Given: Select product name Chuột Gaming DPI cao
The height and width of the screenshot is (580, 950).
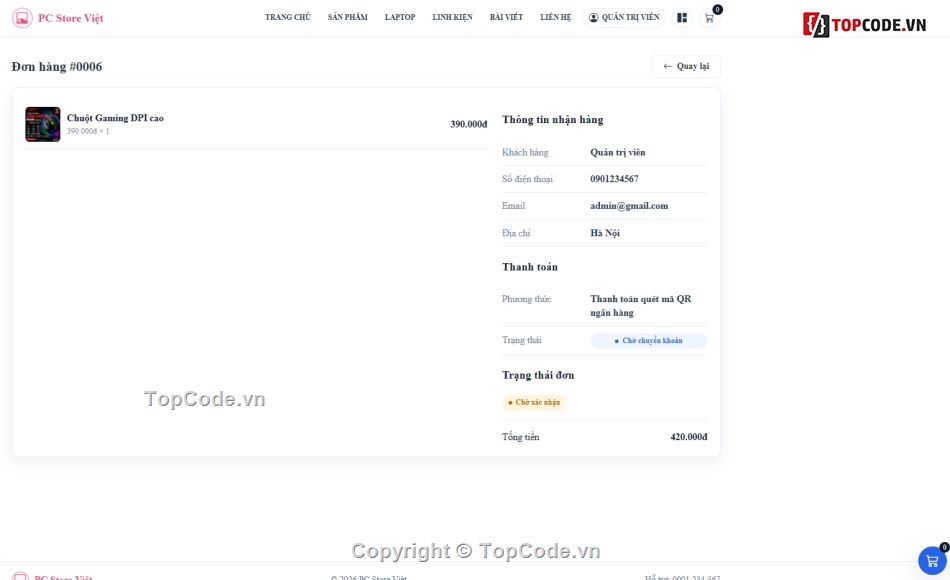Looking at the screenshot, I should 115,118.
